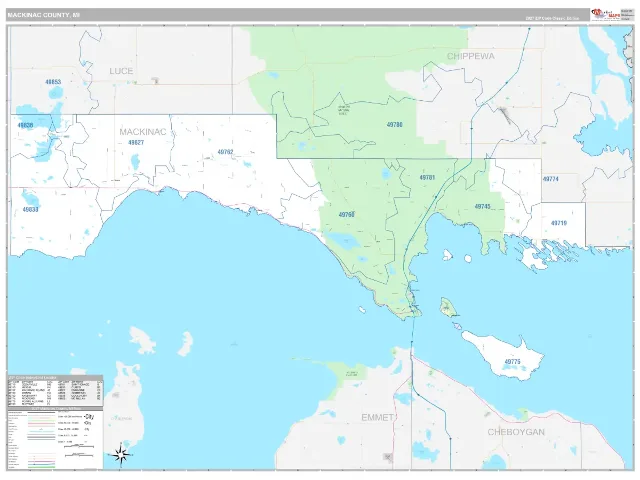Select ZIP code label 49775 on the island
640x480 pixels.
coord(512,362)
